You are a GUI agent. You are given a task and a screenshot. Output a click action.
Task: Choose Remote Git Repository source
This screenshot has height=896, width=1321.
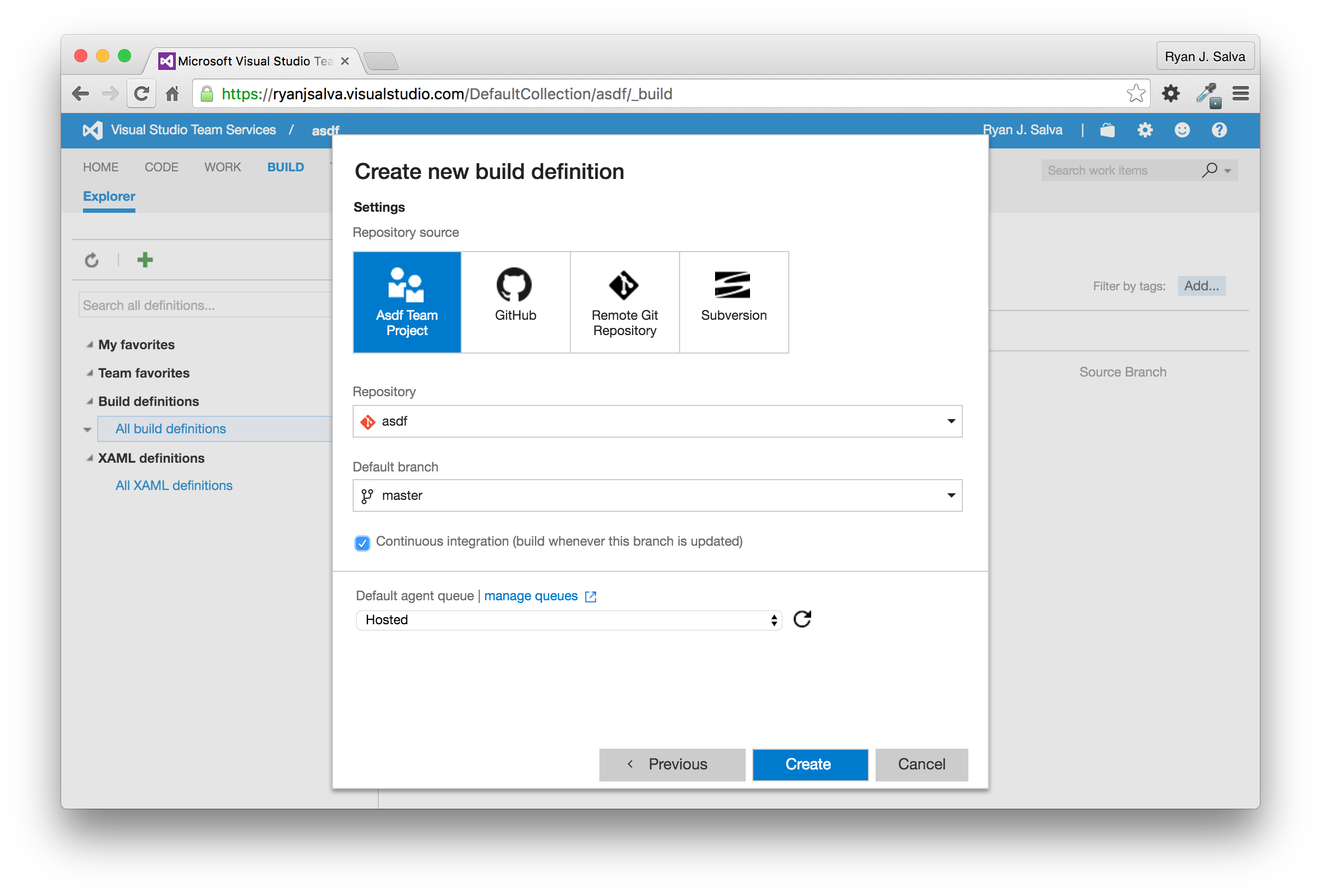[624, 302]
